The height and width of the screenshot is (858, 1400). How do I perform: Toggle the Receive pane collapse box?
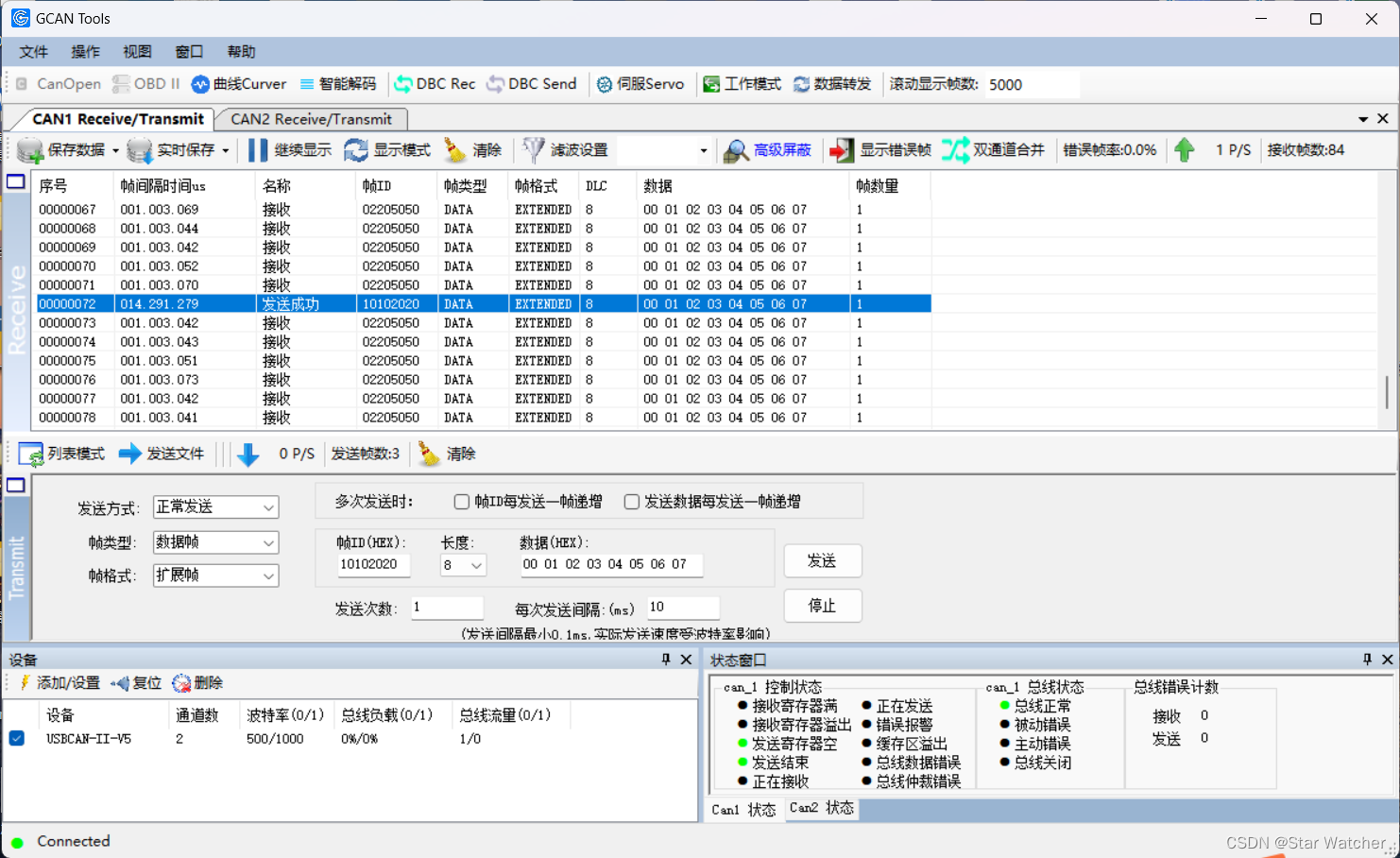pos(16,181)
